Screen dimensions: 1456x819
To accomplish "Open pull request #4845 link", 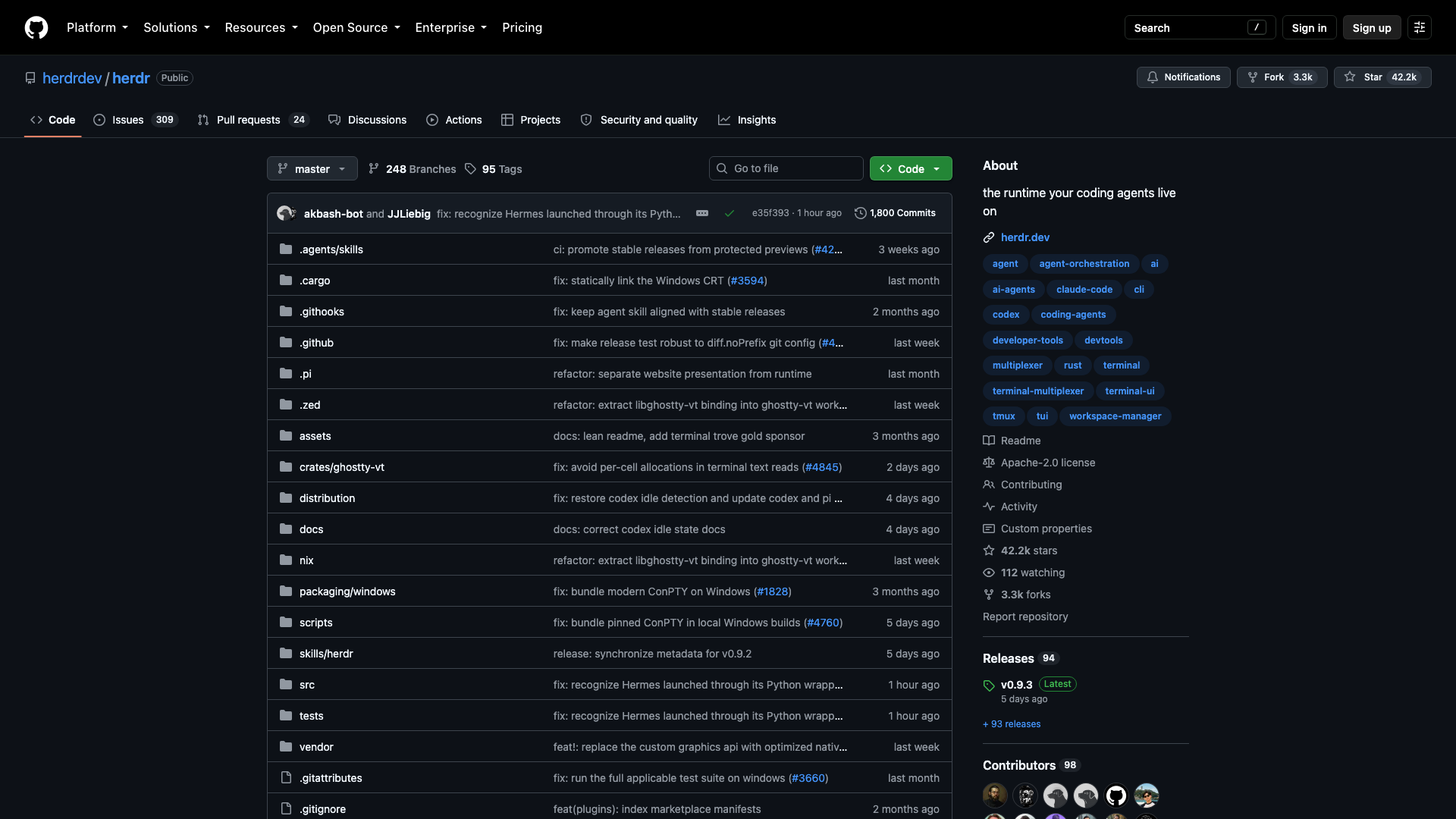I will click(822, 467).
